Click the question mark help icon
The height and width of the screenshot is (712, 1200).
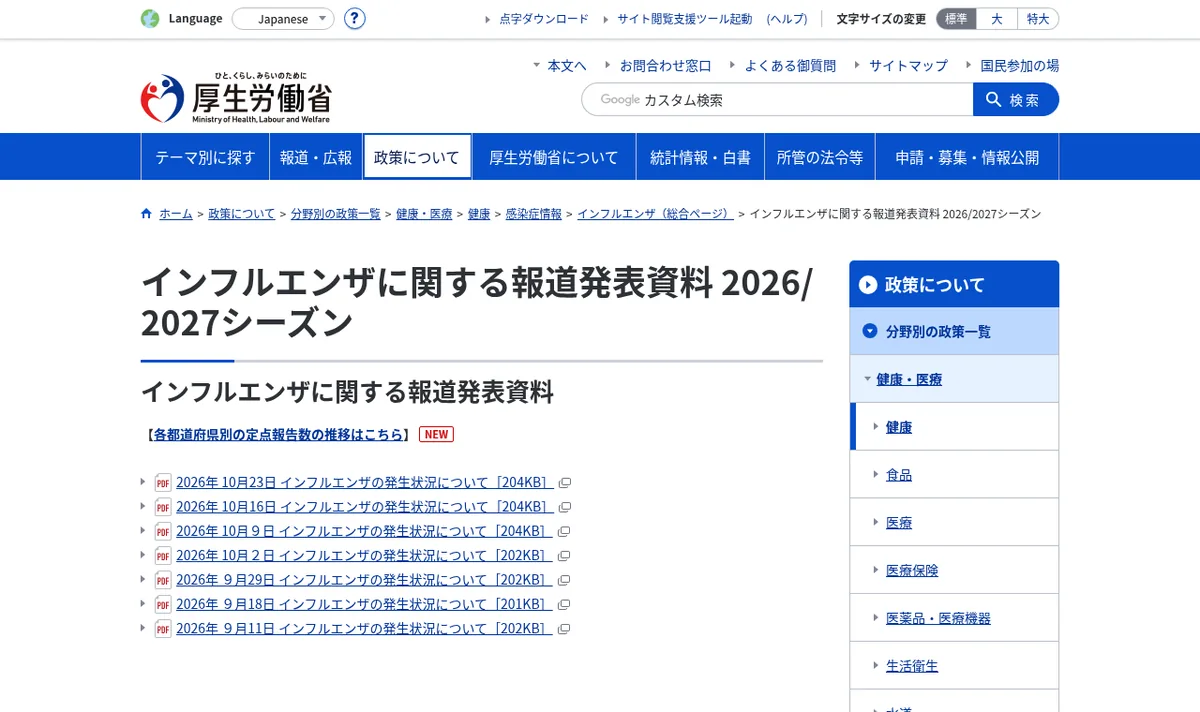click(x=354, y=18)
